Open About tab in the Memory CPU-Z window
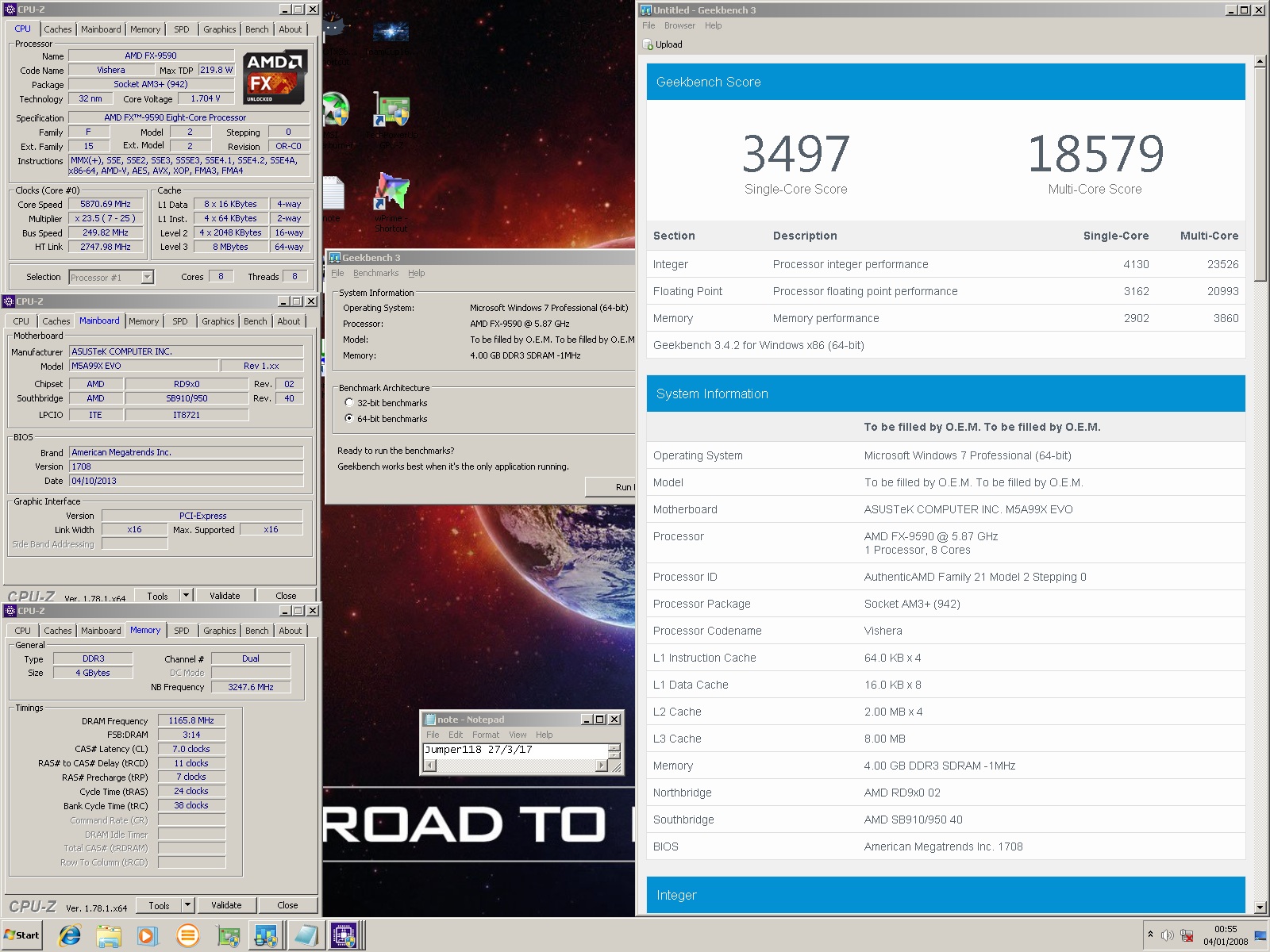Screen dimensions: 1270x952 (291, 631)
